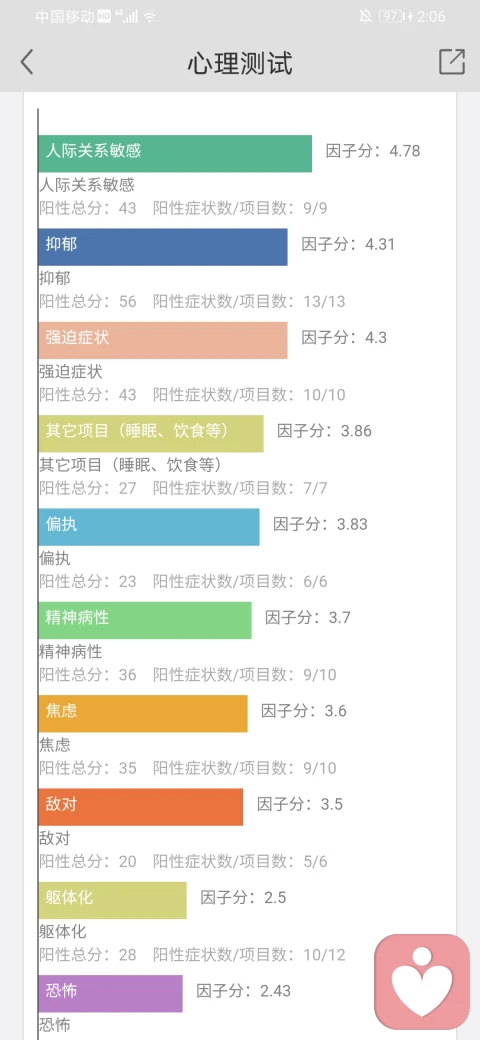Tap the Wi-Fi status icon
Screen dimensions: 480x1040
(x=150, y=17)
